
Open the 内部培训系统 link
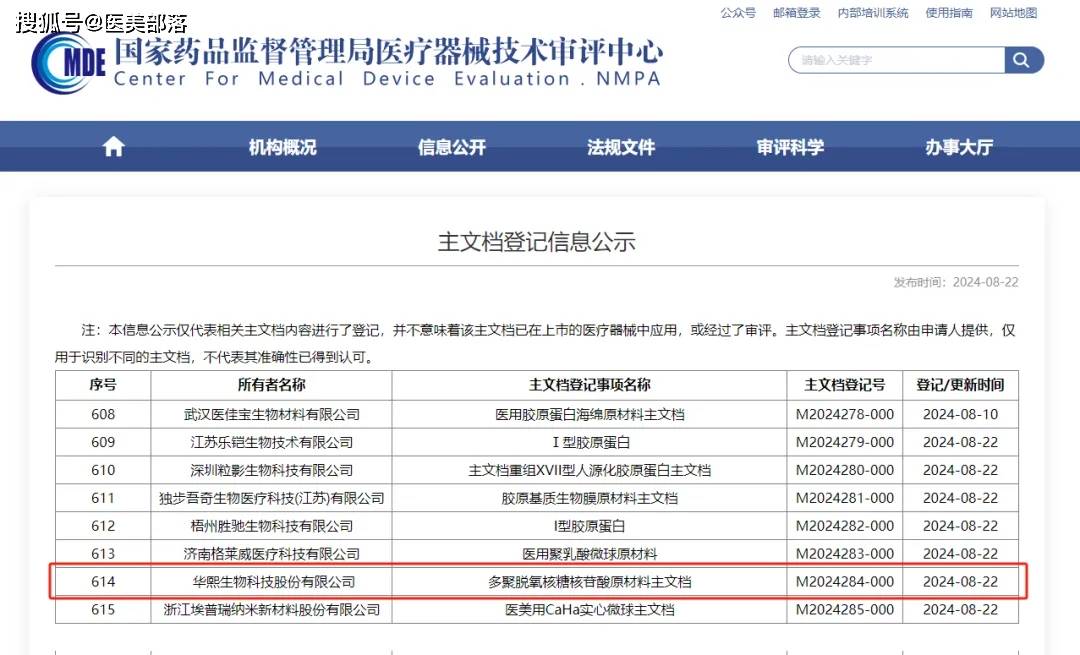[873, 12]
